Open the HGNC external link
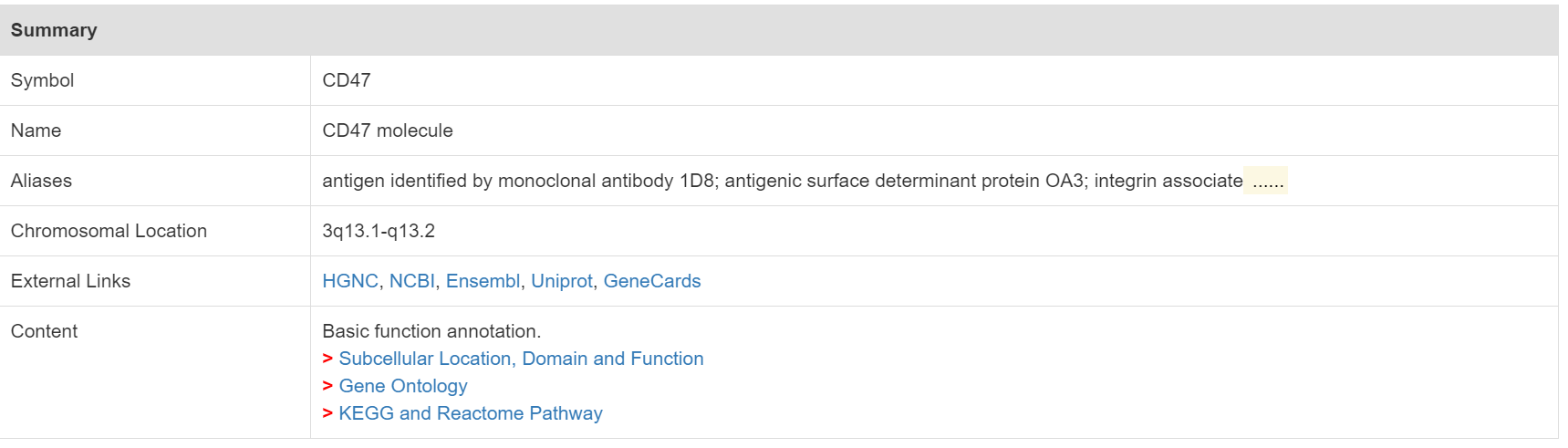The height and width of the screenshot is (448, 1568). 350,281
